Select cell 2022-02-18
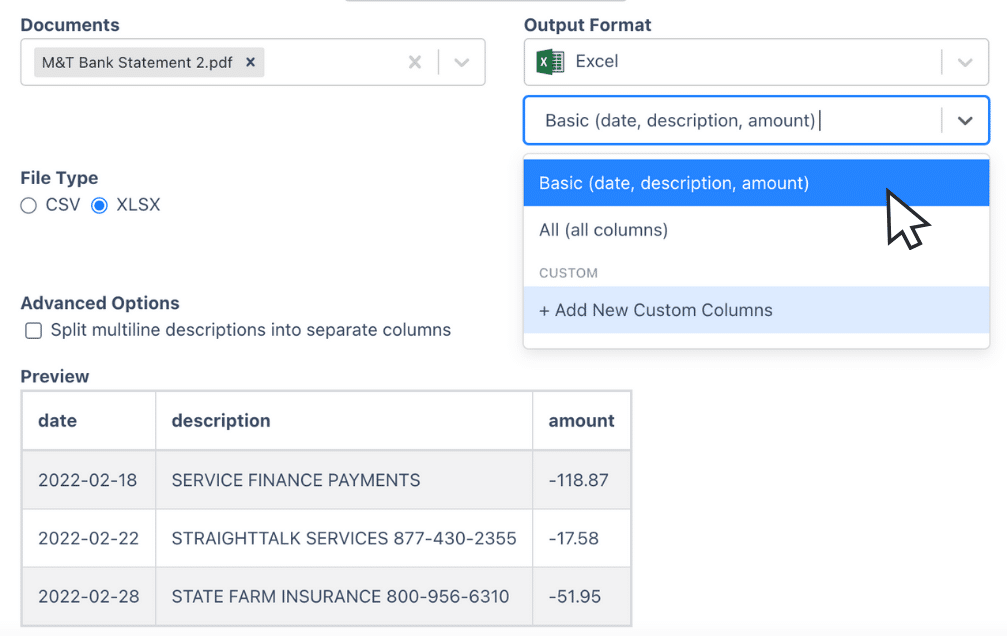1007x637 pixels. click(x=89, y=480)
